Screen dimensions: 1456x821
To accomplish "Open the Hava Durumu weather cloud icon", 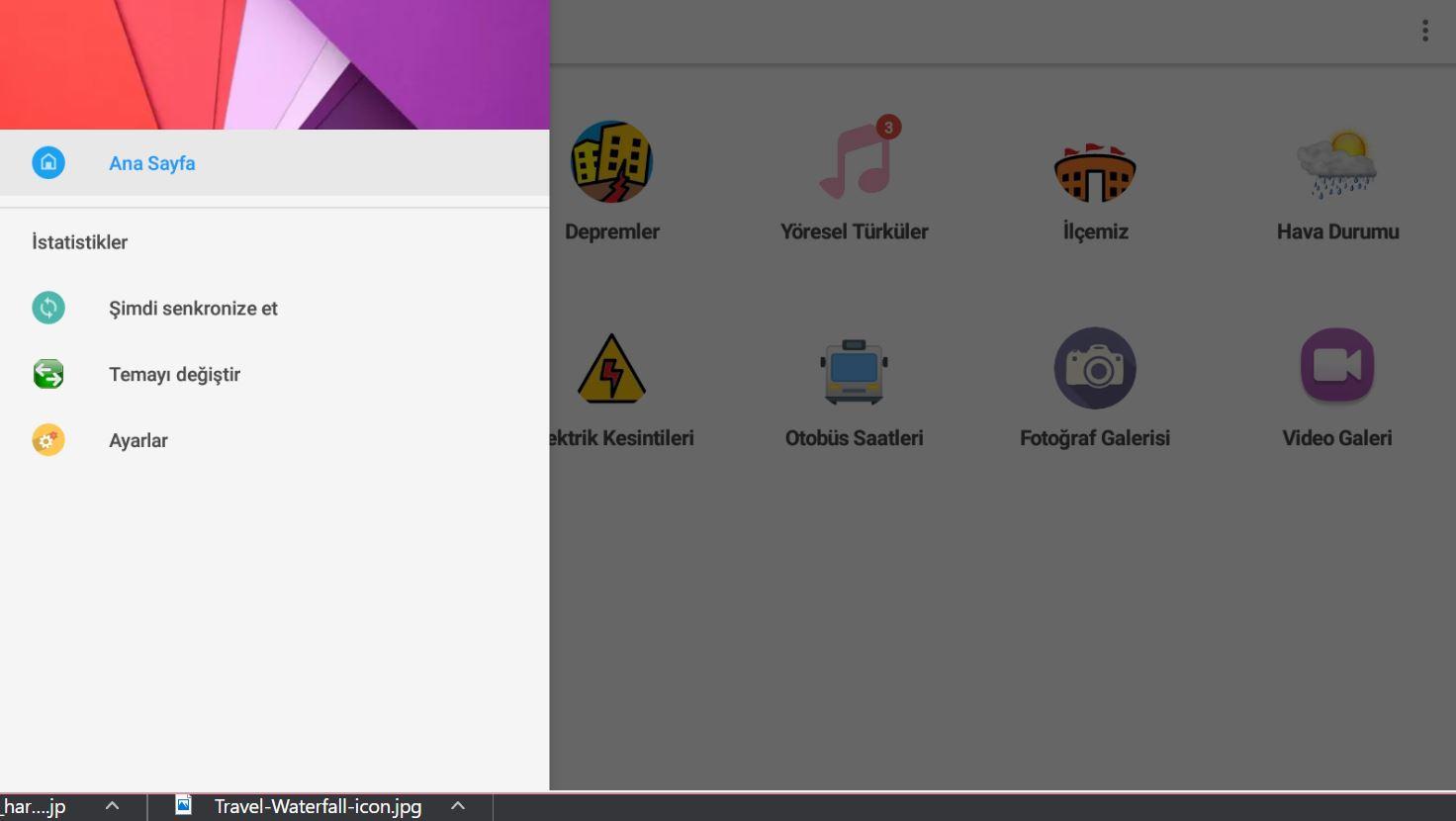I will pyautogui.click(x=1337, y=164).
